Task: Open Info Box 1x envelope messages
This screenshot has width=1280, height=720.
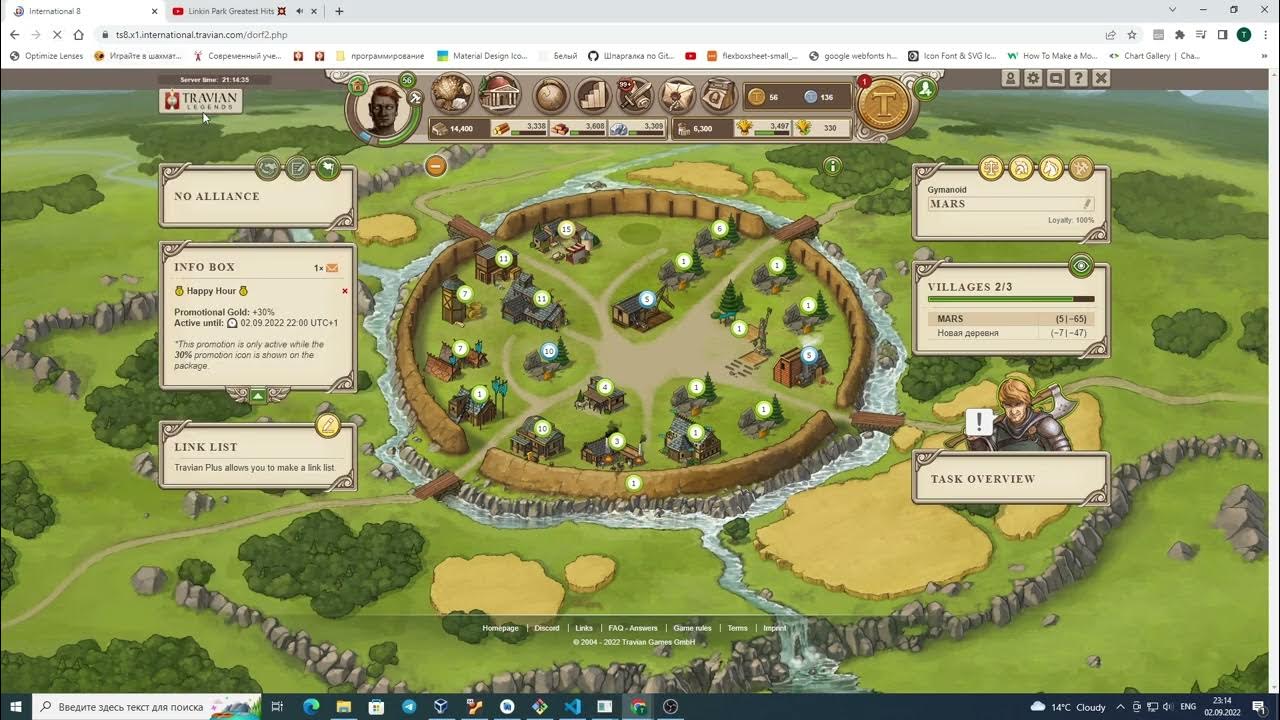Action: tap(326, 268)
